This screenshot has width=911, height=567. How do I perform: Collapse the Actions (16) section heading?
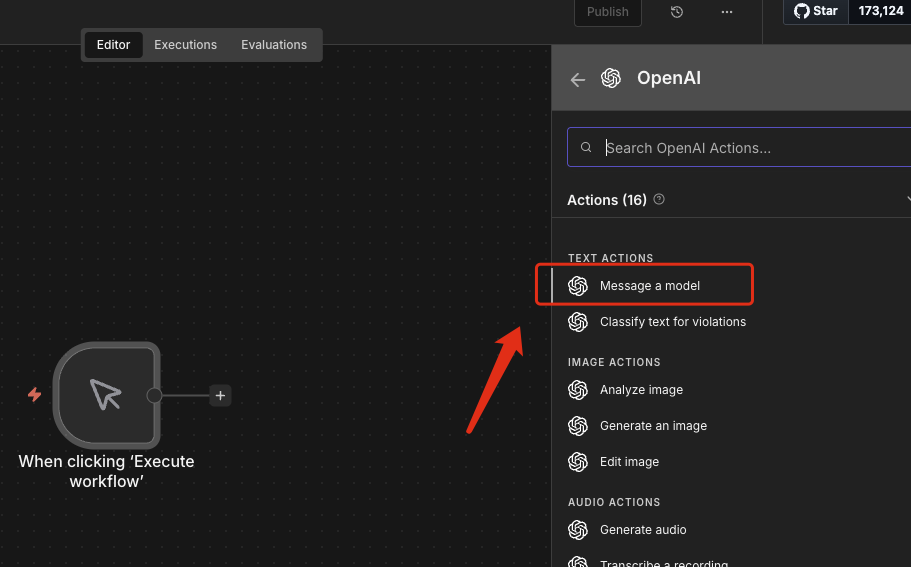607,200
